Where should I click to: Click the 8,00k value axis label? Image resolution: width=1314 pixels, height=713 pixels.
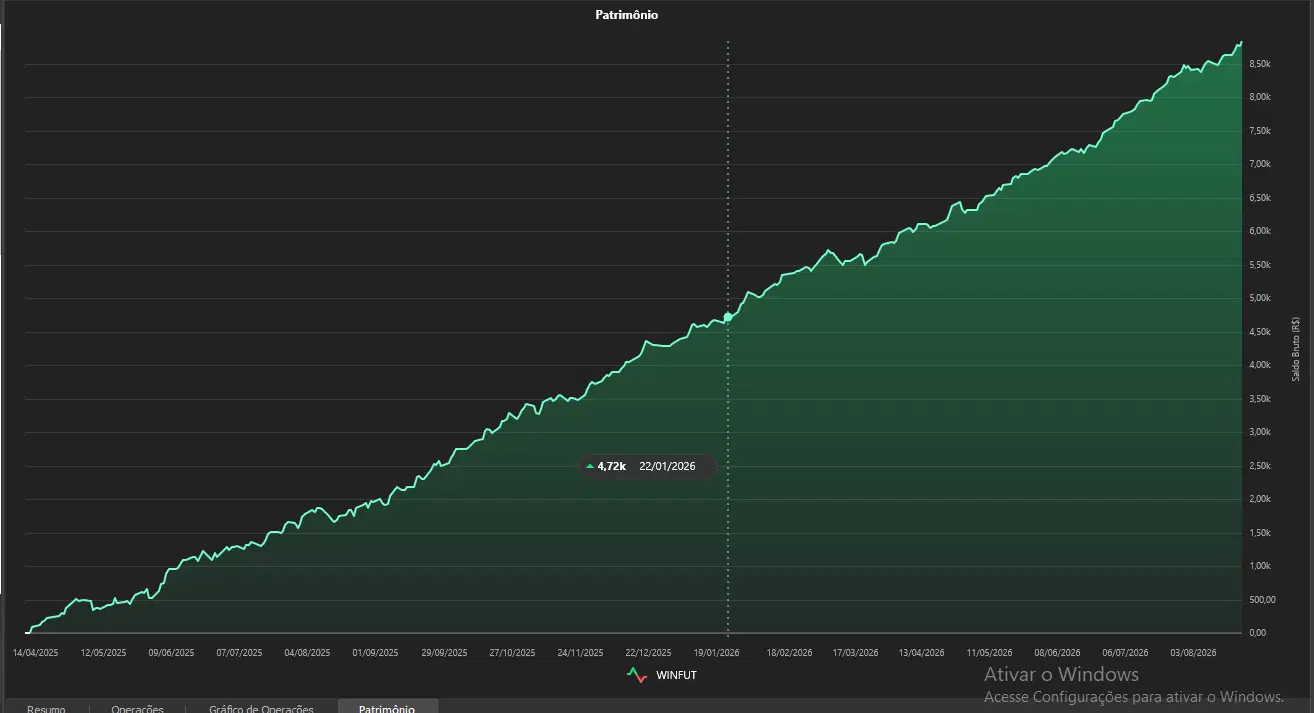(x=1260, y=97)
